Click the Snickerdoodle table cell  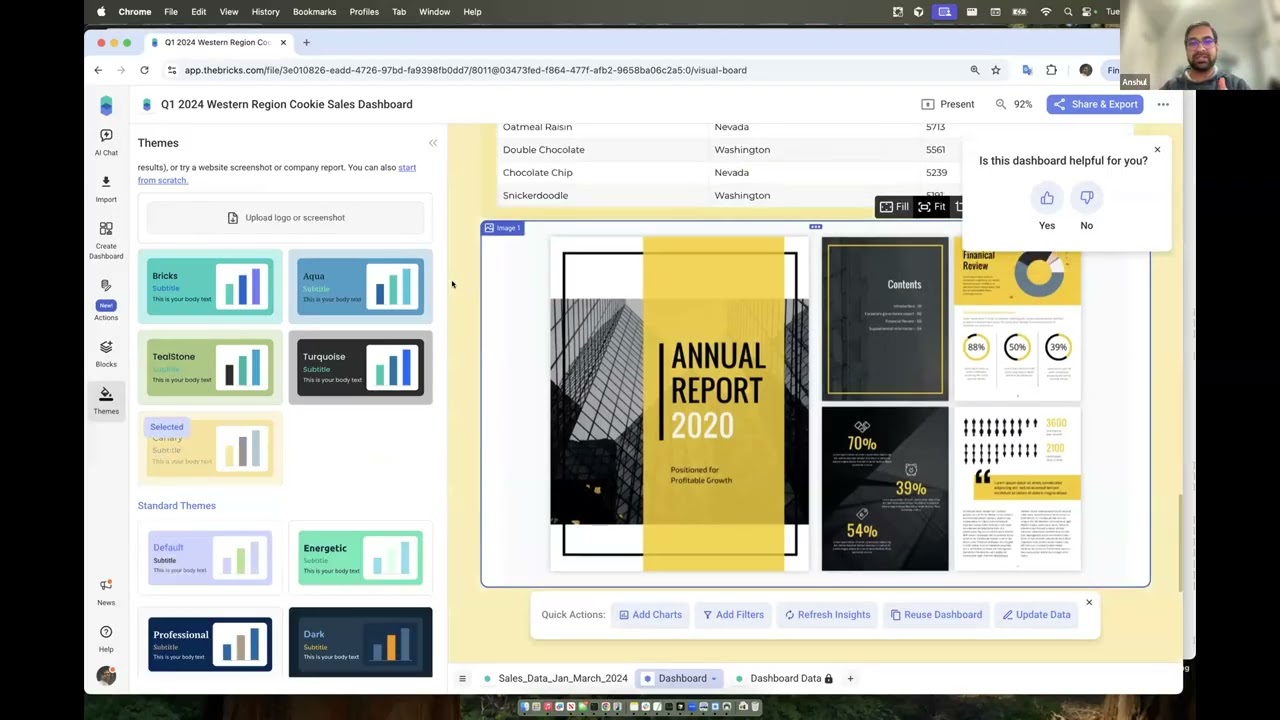coord(535,195)
